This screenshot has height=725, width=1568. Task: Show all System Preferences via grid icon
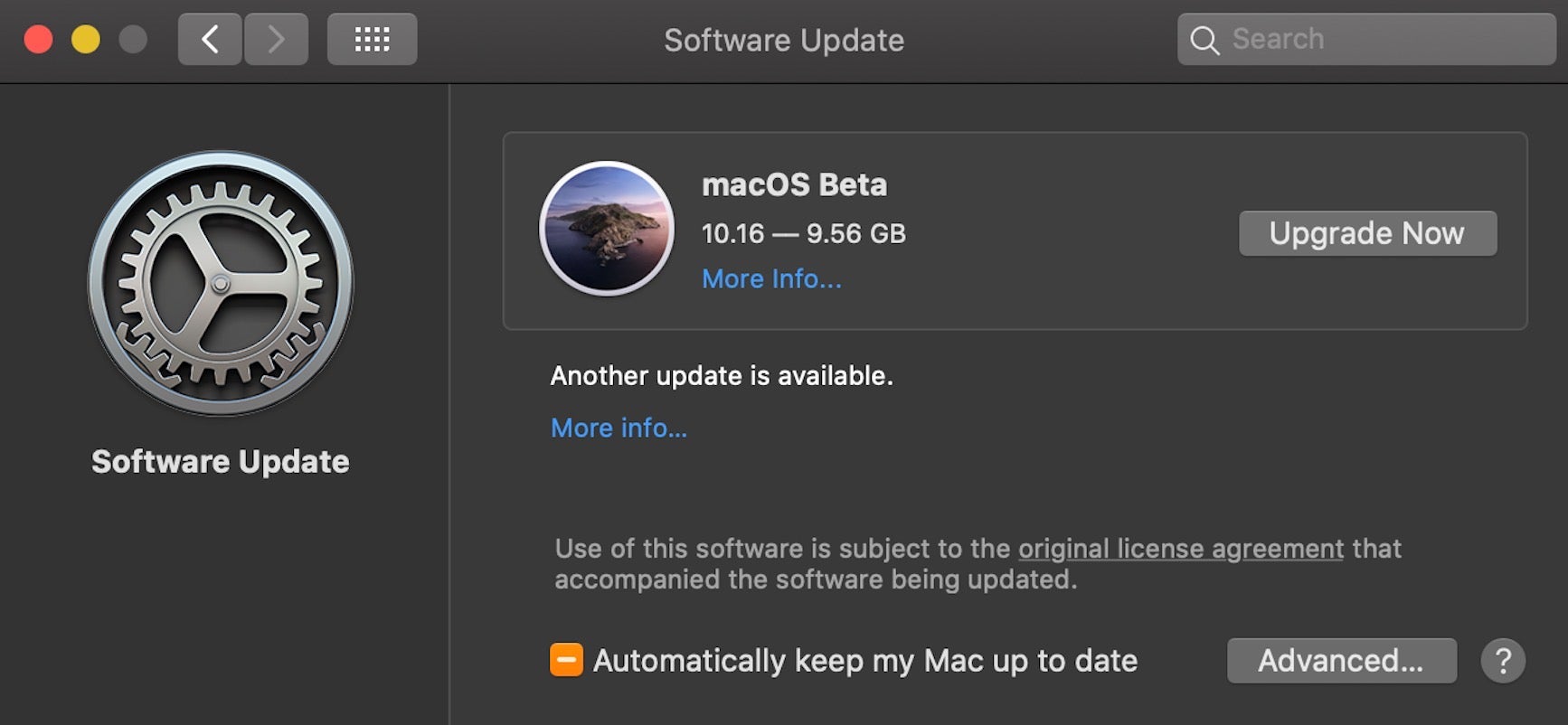click(x=372, y=39)
